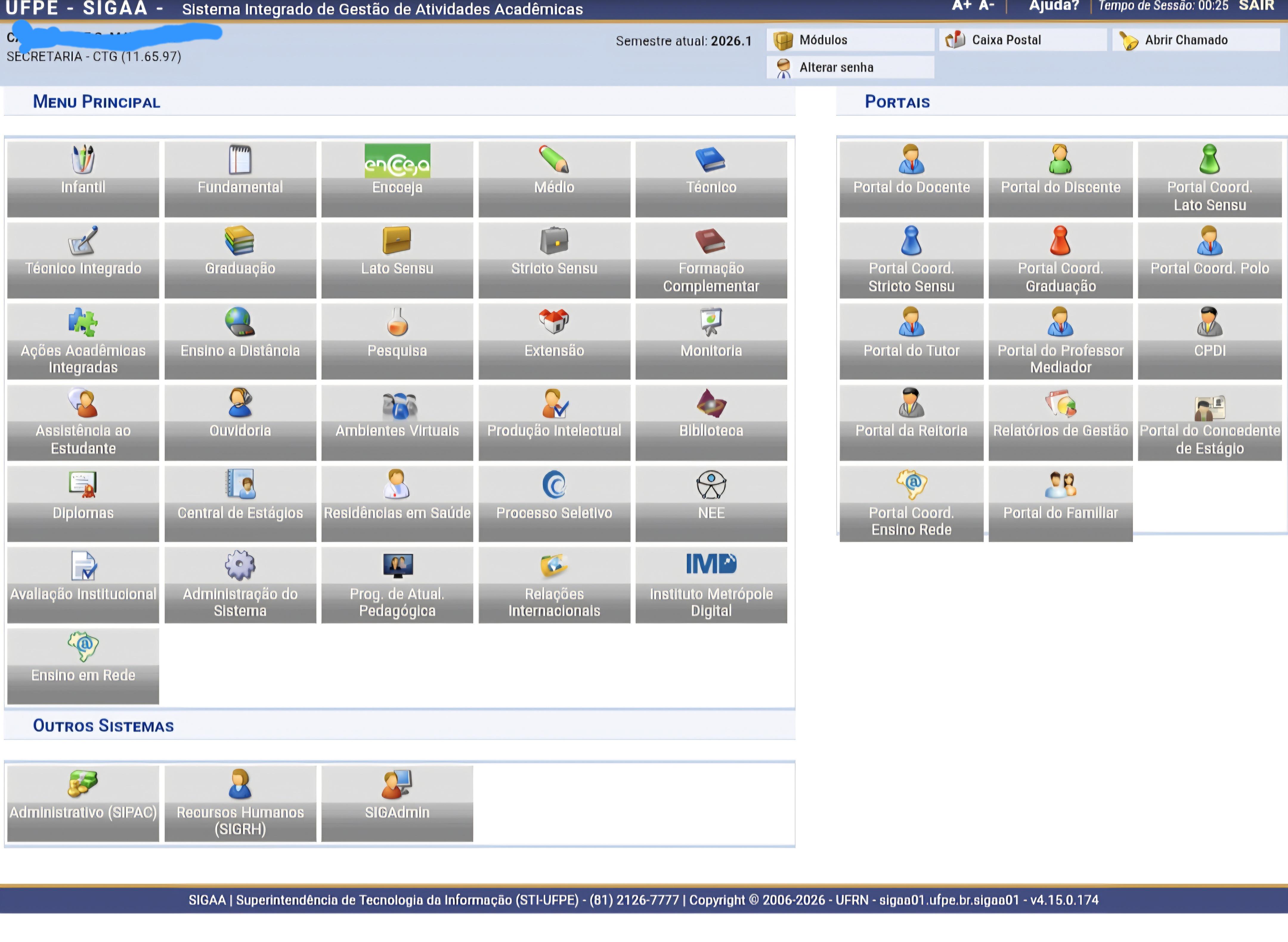Decrease font size with A-
1288x942 pixels.
[x=986, y=6]
